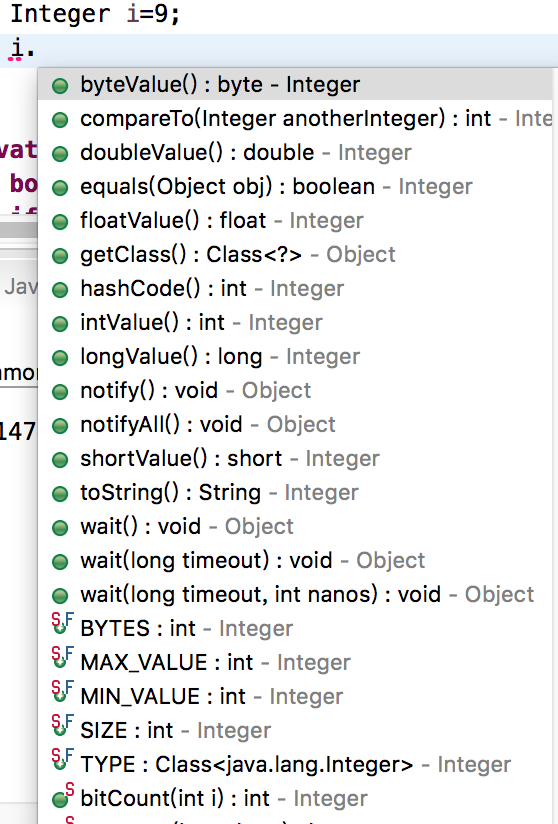Select compareTo(Integer anotherInteger) suggestion

tap(295, 119)
